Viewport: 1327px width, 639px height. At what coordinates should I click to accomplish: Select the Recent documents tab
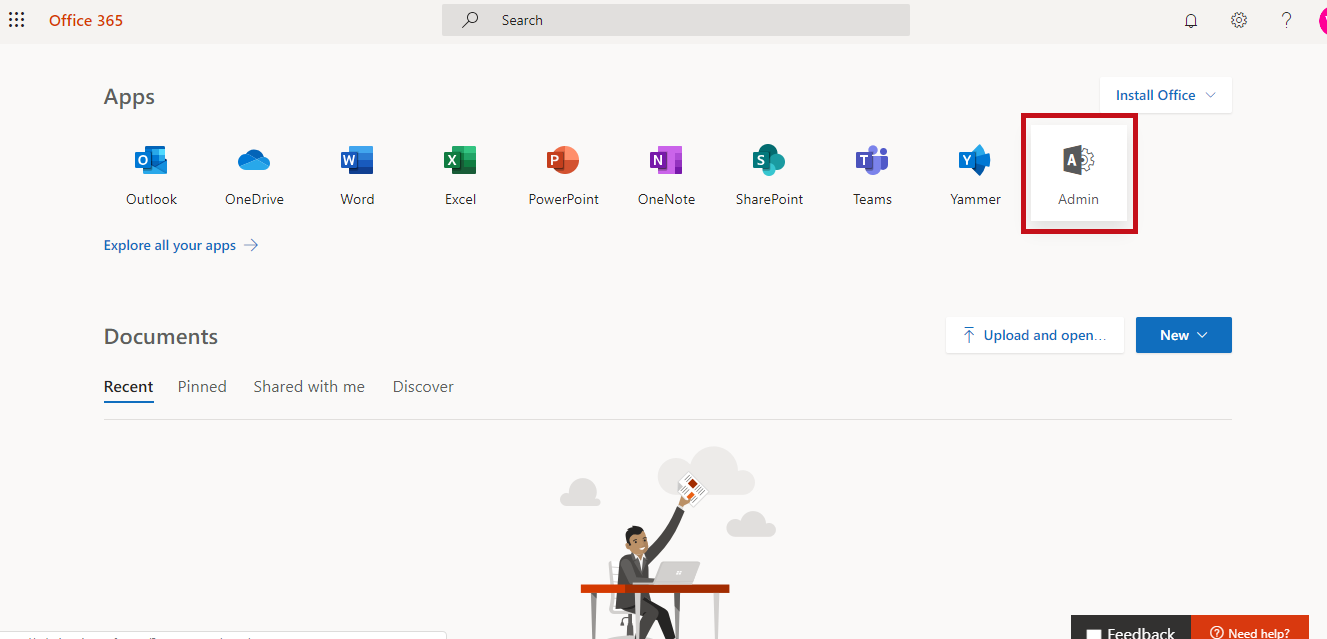coord(129,387)
